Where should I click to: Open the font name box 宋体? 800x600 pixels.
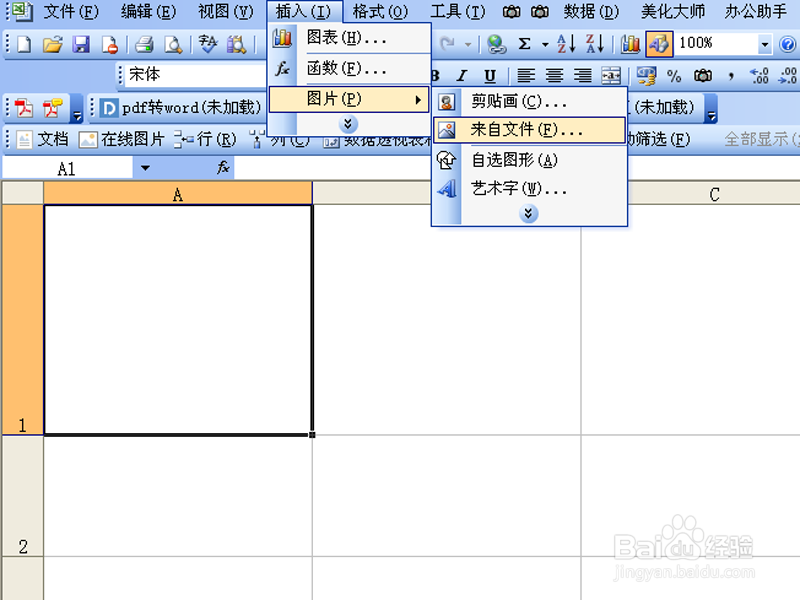click(x=197, y=76)
